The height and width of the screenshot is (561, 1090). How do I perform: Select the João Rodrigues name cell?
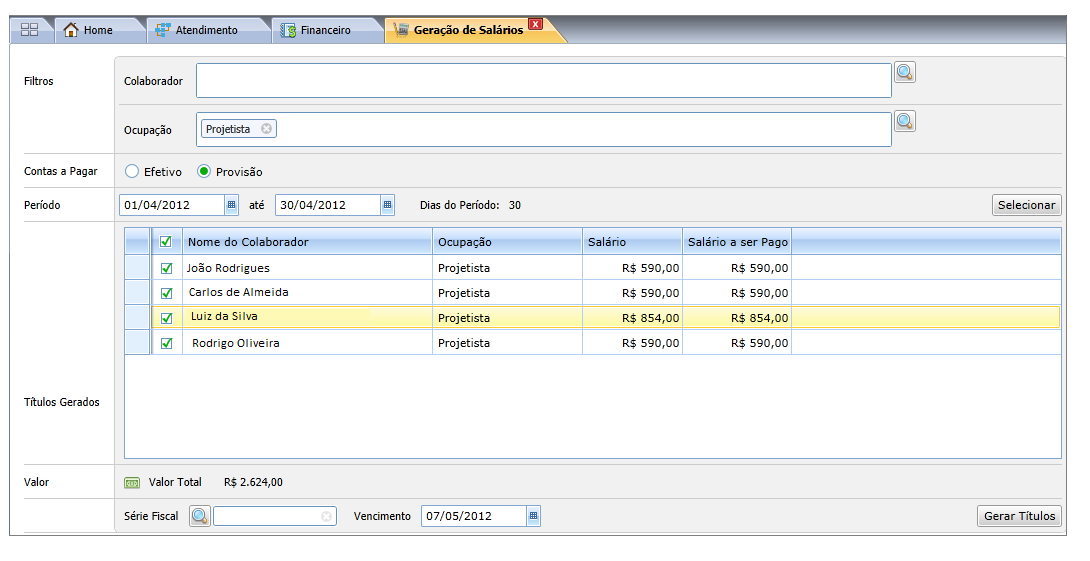307,268
